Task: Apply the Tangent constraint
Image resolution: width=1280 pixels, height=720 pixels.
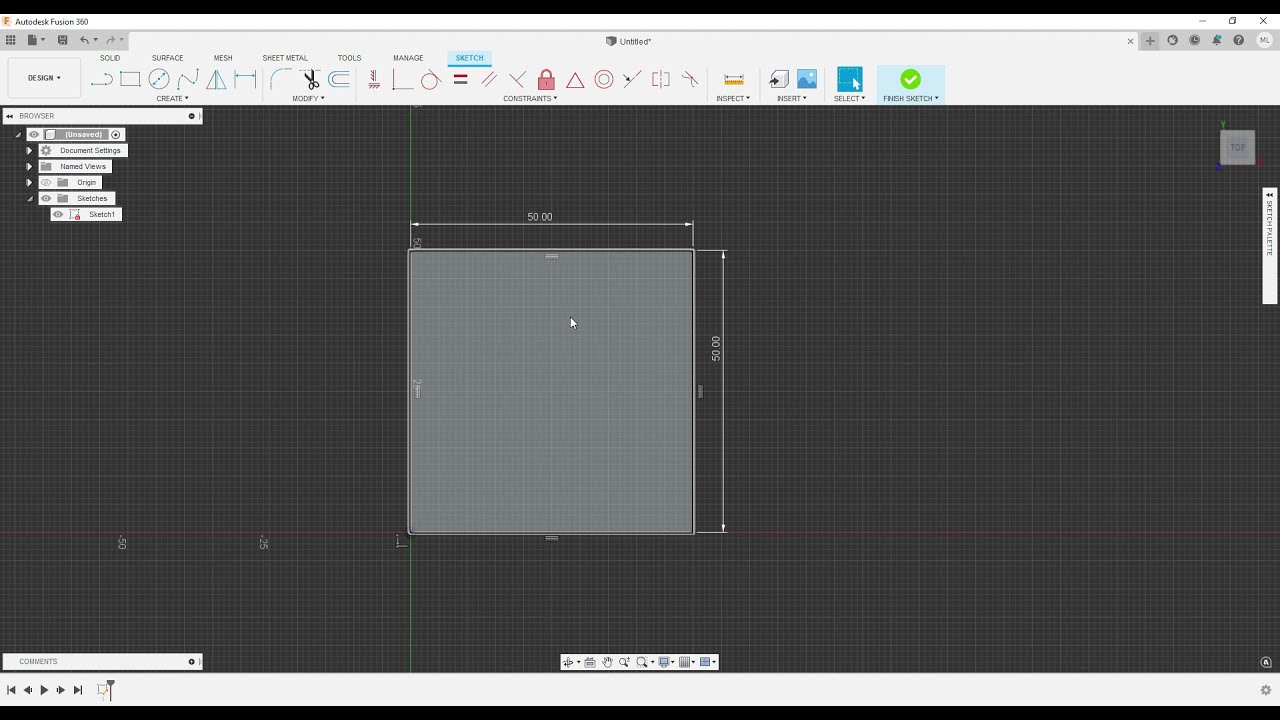Action: tap(431, 80)
